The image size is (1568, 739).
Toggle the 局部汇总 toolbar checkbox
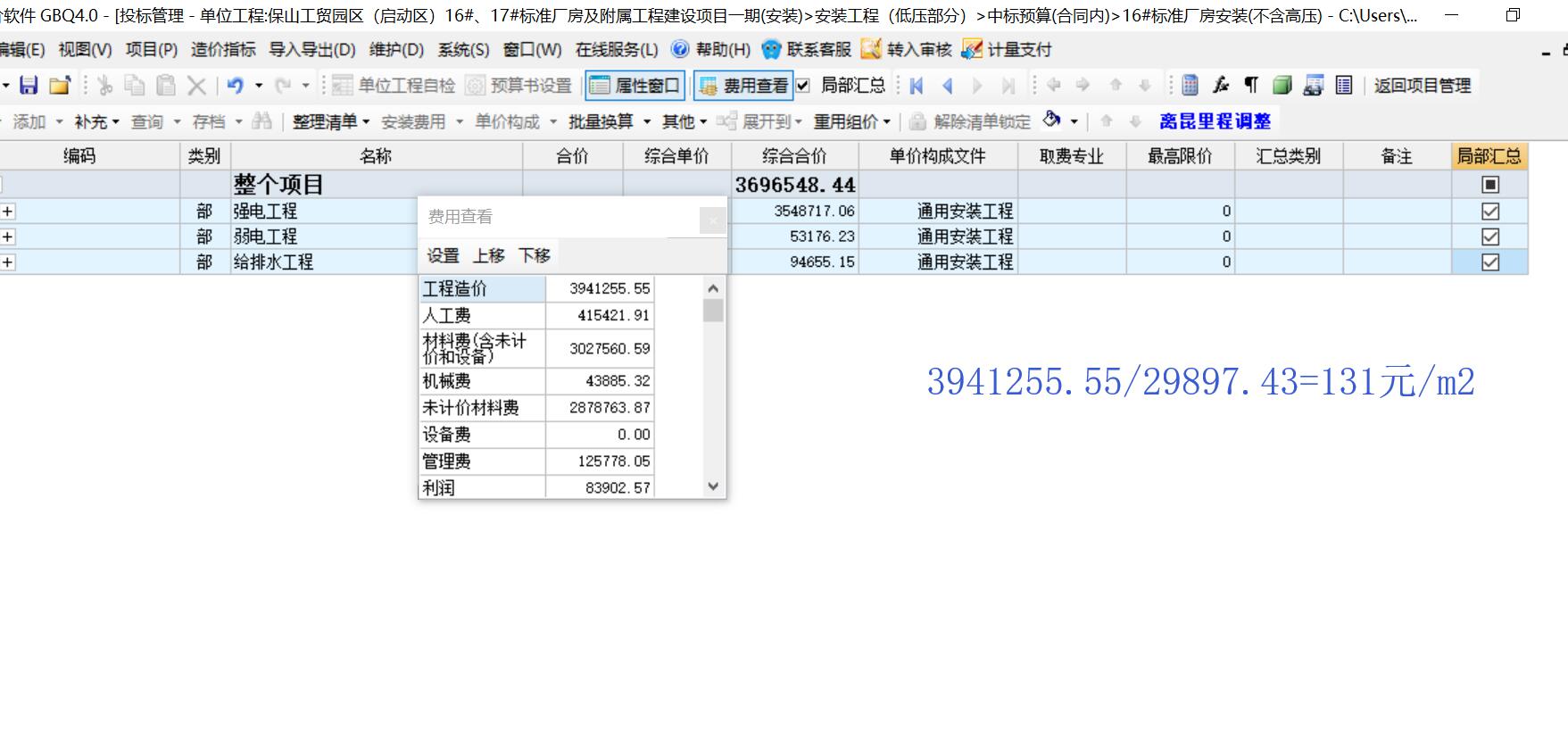tap(802, 86)
